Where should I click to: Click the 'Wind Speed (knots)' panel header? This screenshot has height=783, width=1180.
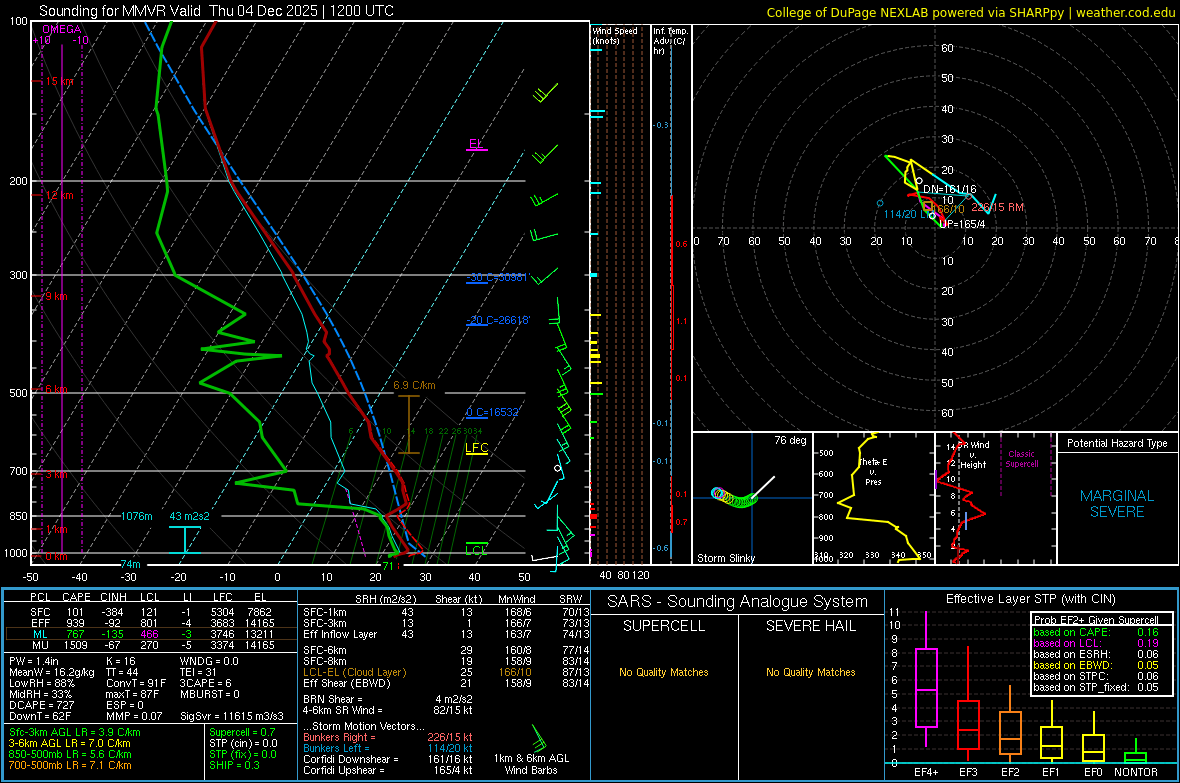point(615,36)
